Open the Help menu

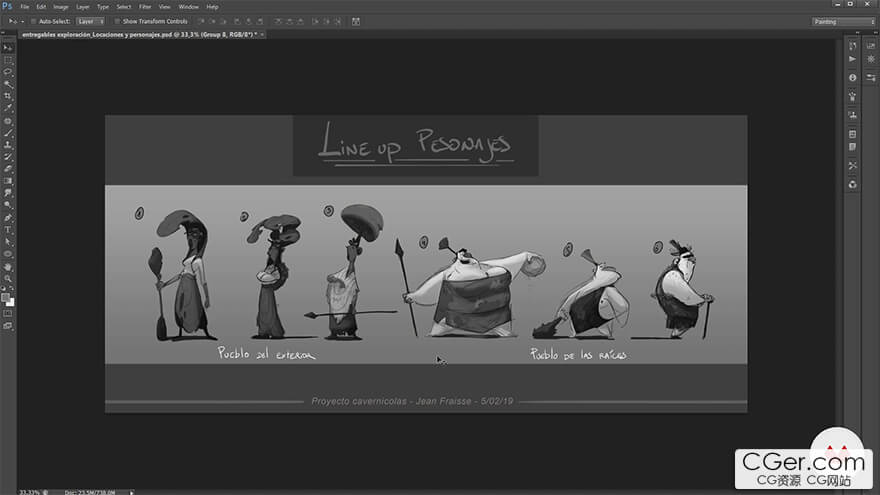coord(212,7)
